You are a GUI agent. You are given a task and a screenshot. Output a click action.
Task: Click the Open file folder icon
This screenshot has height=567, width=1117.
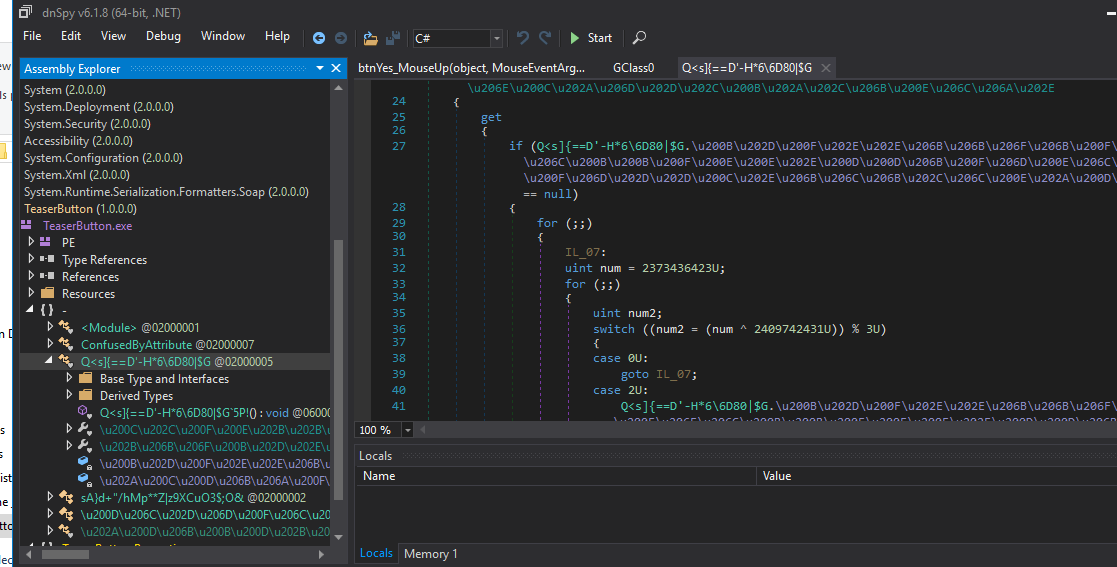pyautogui.click(x=371, y=38)
